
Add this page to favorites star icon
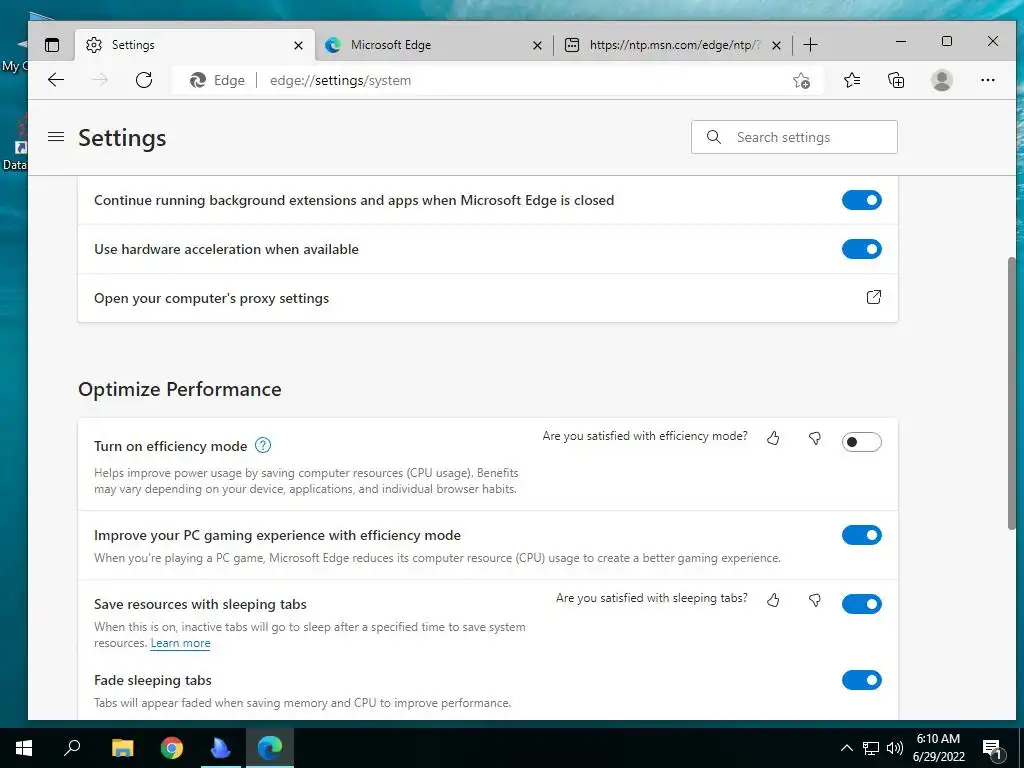[801, 80]
